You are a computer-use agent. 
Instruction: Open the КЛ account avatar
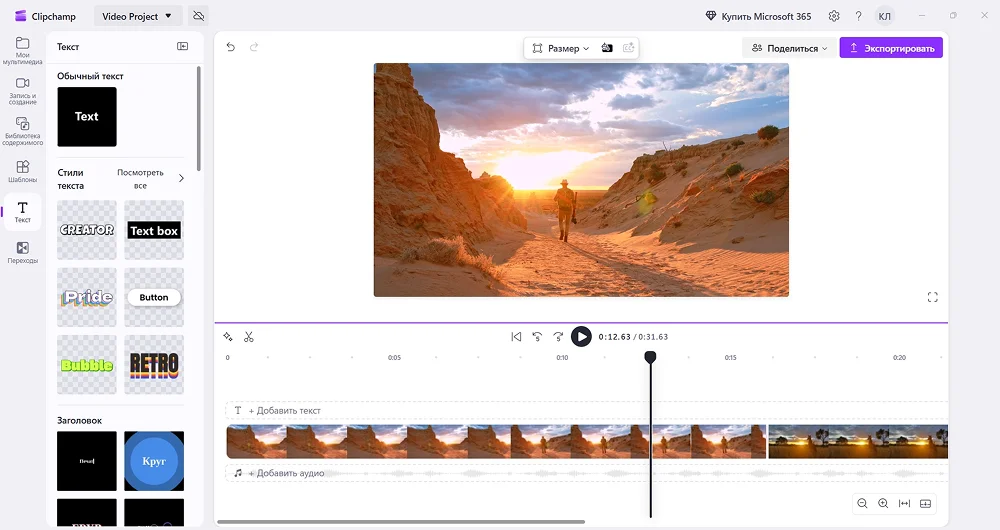pyautogui.click(x=885, y=16)
